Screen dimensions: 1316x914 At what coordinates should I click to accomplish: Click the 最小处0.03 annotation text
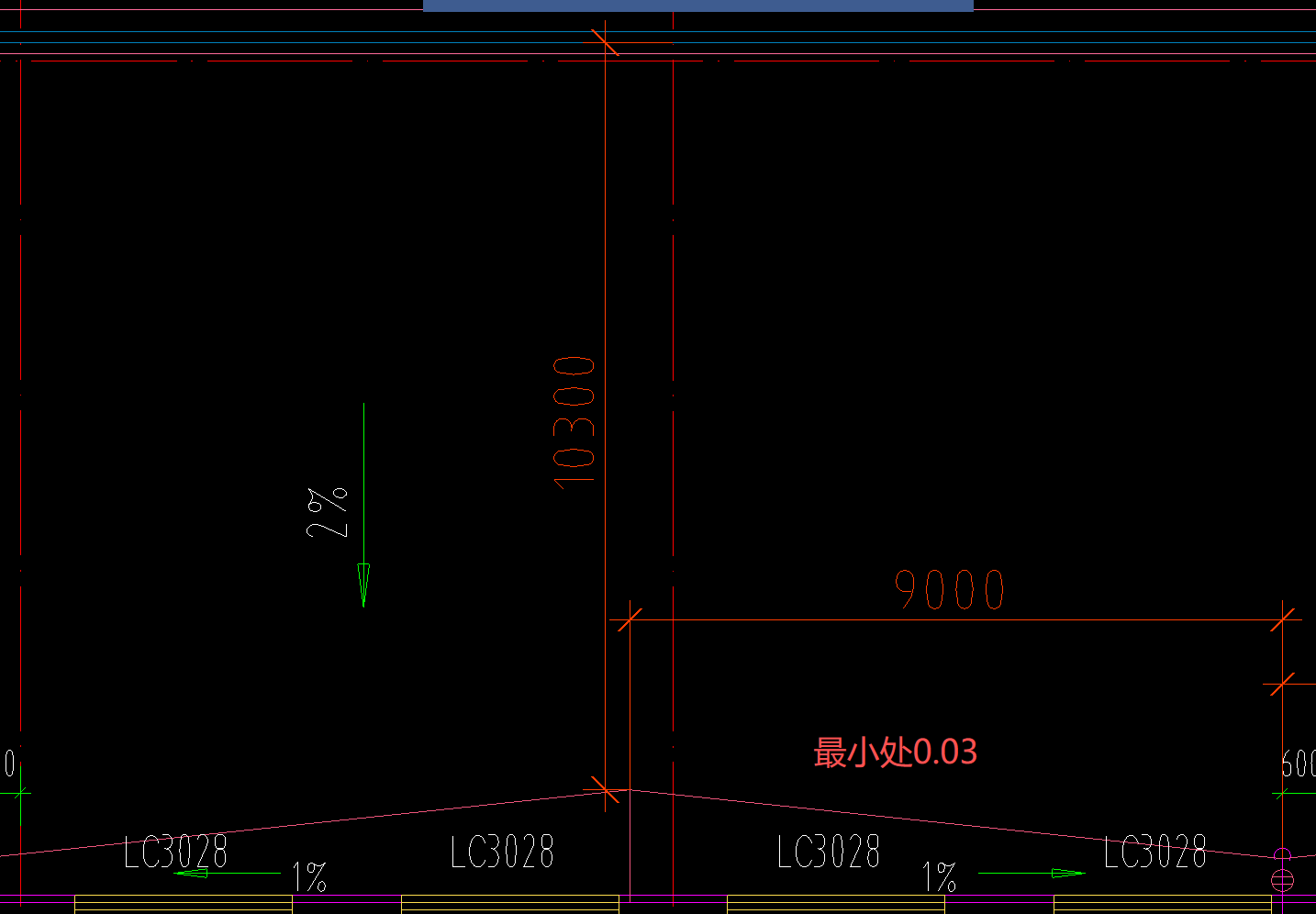pos(895,752)
